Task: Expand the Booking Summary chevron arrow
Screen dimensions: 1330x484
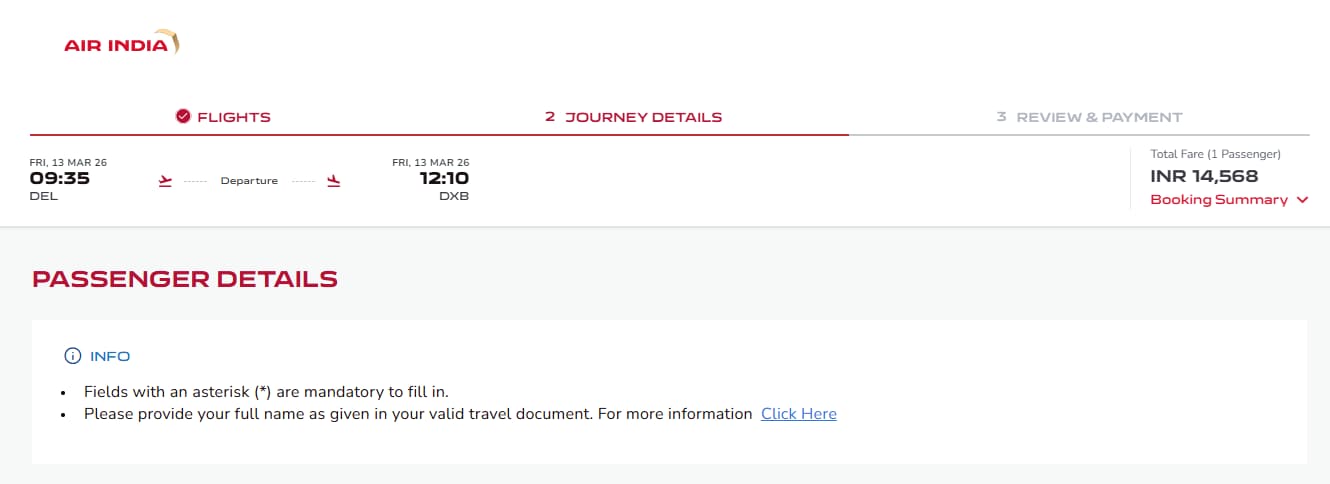Action: coord(1302,200)
